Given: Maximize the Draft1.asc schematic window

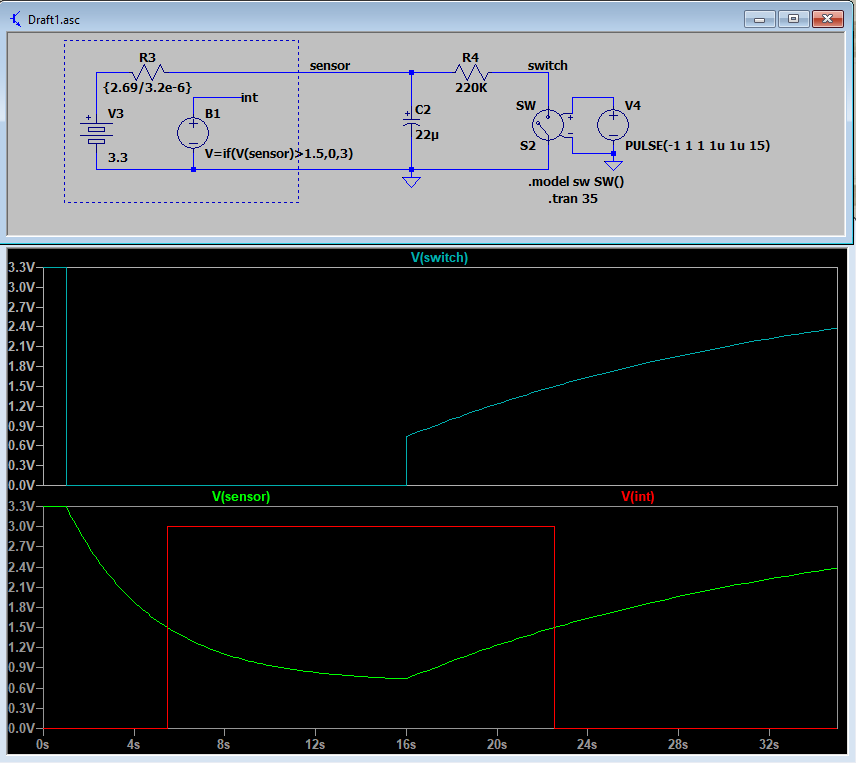Looking at the screenshot, I should 793,19.
